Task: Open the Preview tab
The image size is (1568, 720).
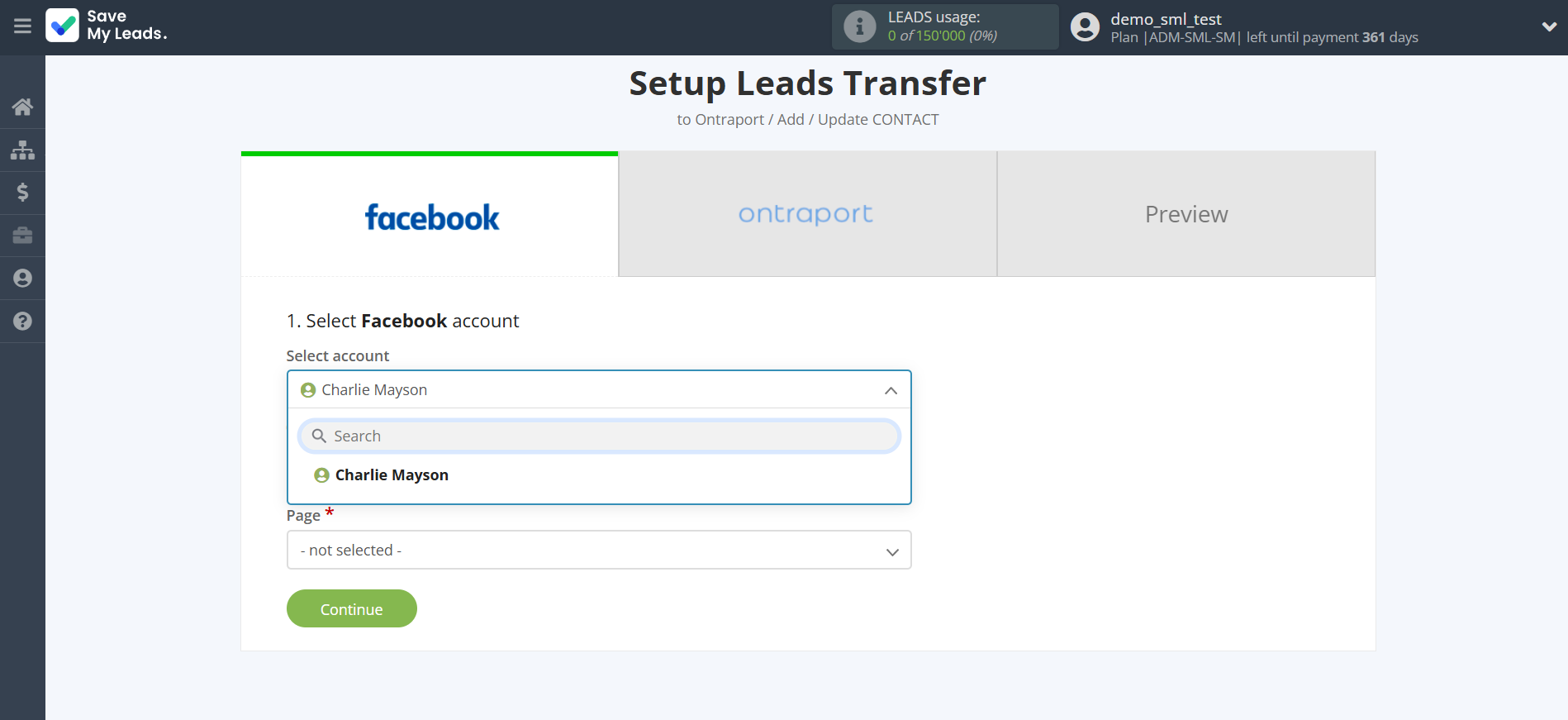Action: pyautogui.click(x=1186, y=214)
